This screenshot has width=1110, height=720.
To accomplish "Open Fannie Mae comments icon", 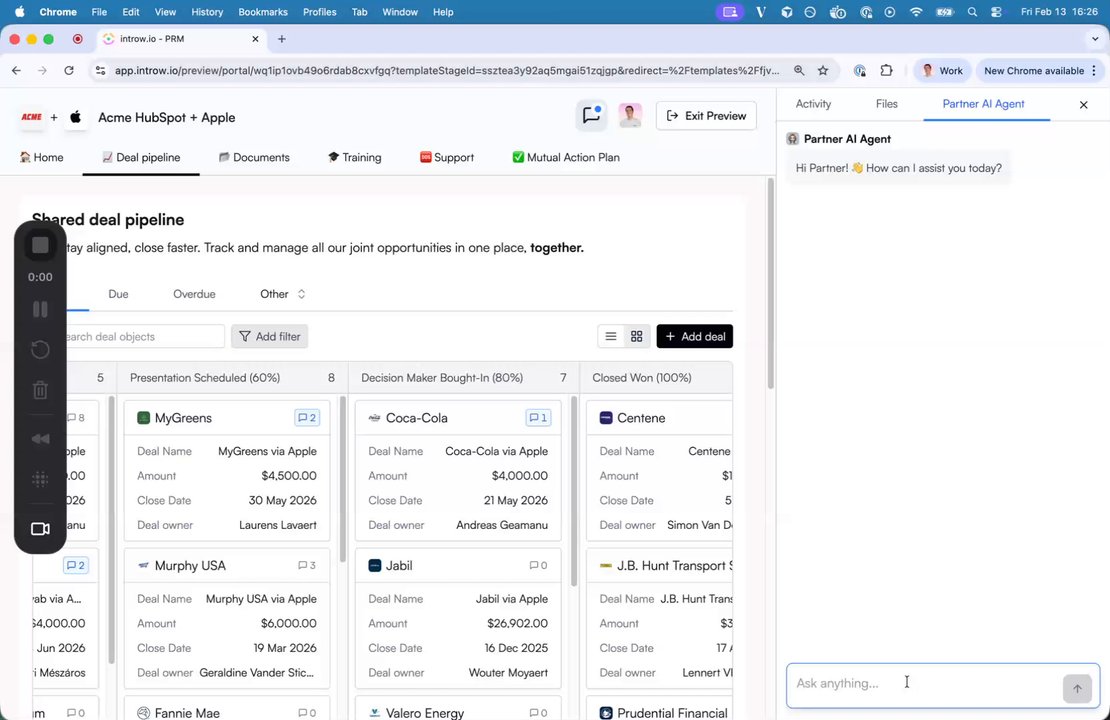I will [307, 713].
